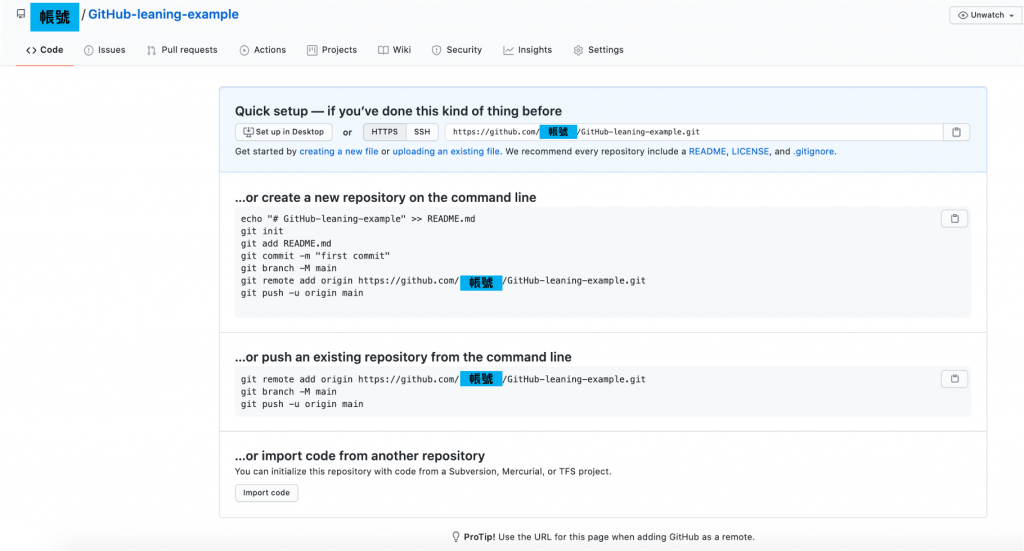The width and height of the screenshot is (1024, 551).
Task: Open the Wiki tab
Action: pos(394,50)
